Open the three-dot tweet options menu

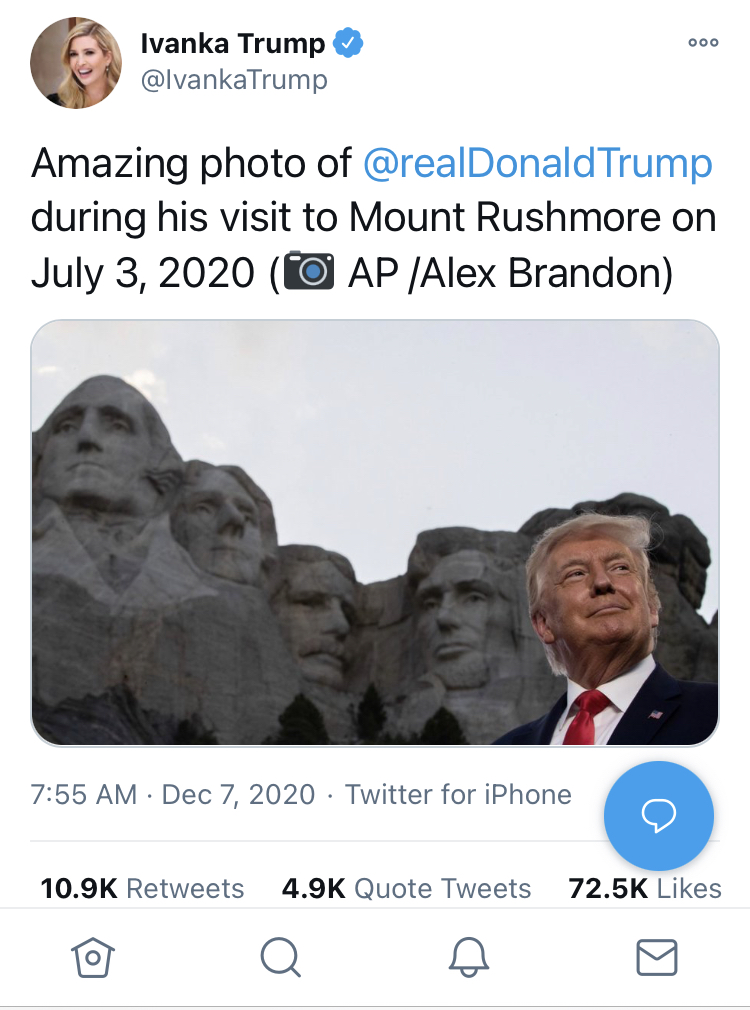pyautogui.click(x=703, y=42)
